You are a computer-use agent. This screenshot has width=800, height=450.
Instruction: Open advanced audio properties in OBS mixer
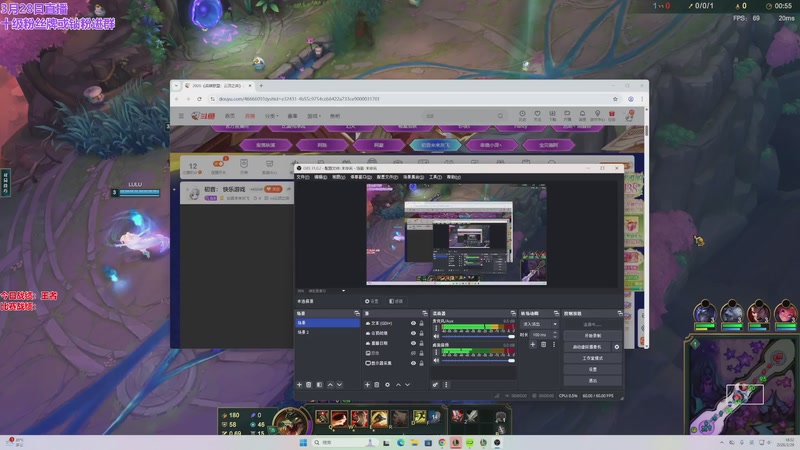(x=435, y=385)
